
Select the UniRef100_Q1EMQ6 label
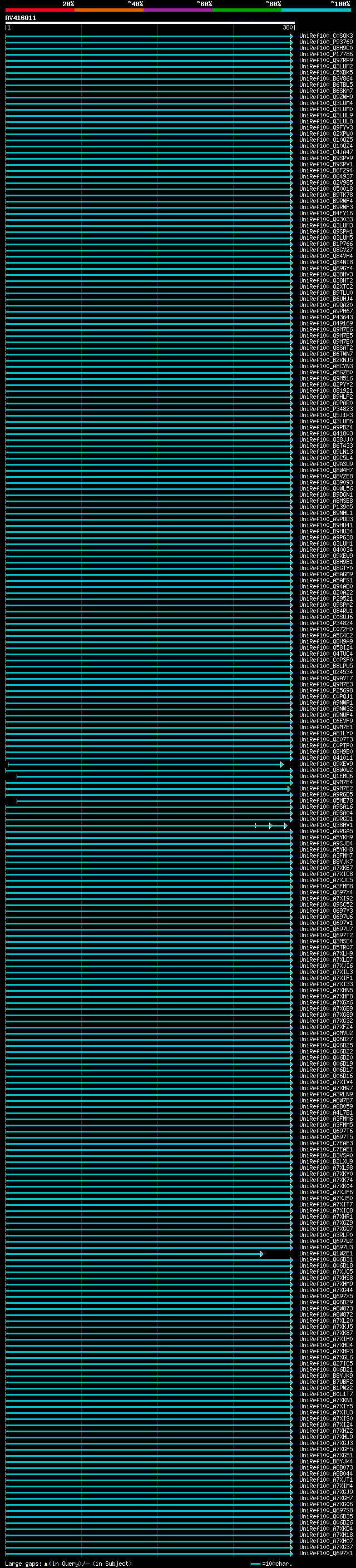[325, 776]
